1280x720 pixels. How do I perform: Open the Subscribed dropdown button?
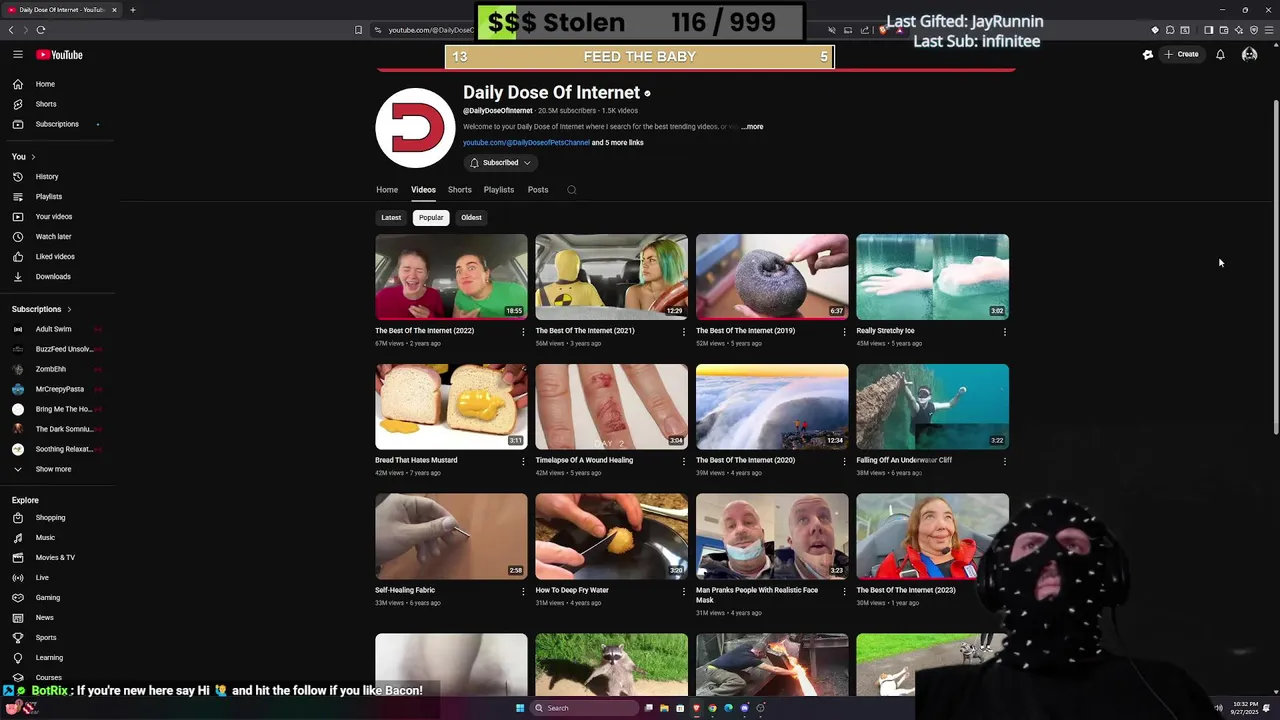click(501, 163)
